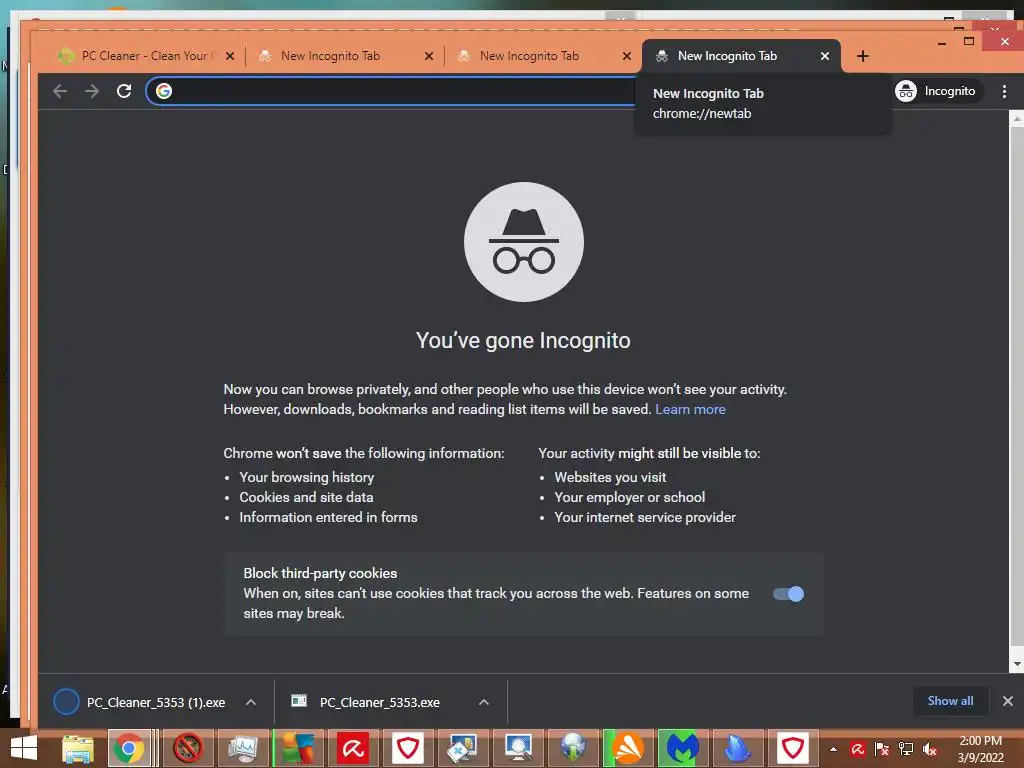Open the orange Avast taskbar app
1024x768 pixels.
pyautogui.click(x=628, y=748)
